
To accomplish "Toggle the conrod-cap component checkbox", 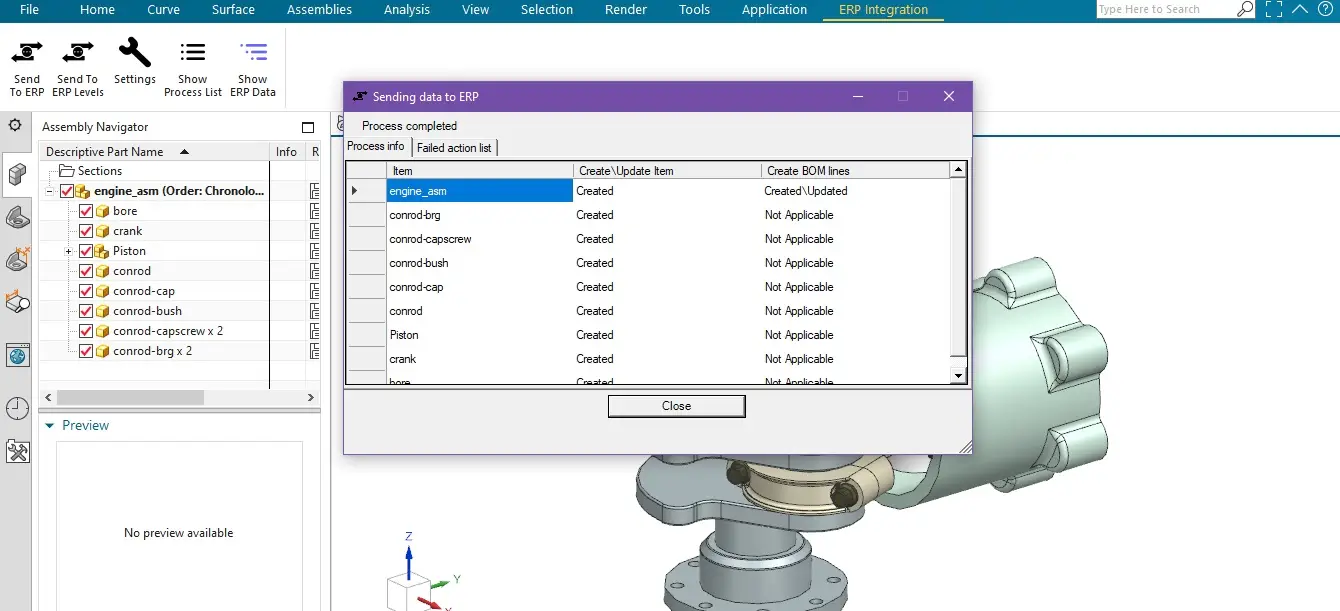I will click(x=86, y=290).
